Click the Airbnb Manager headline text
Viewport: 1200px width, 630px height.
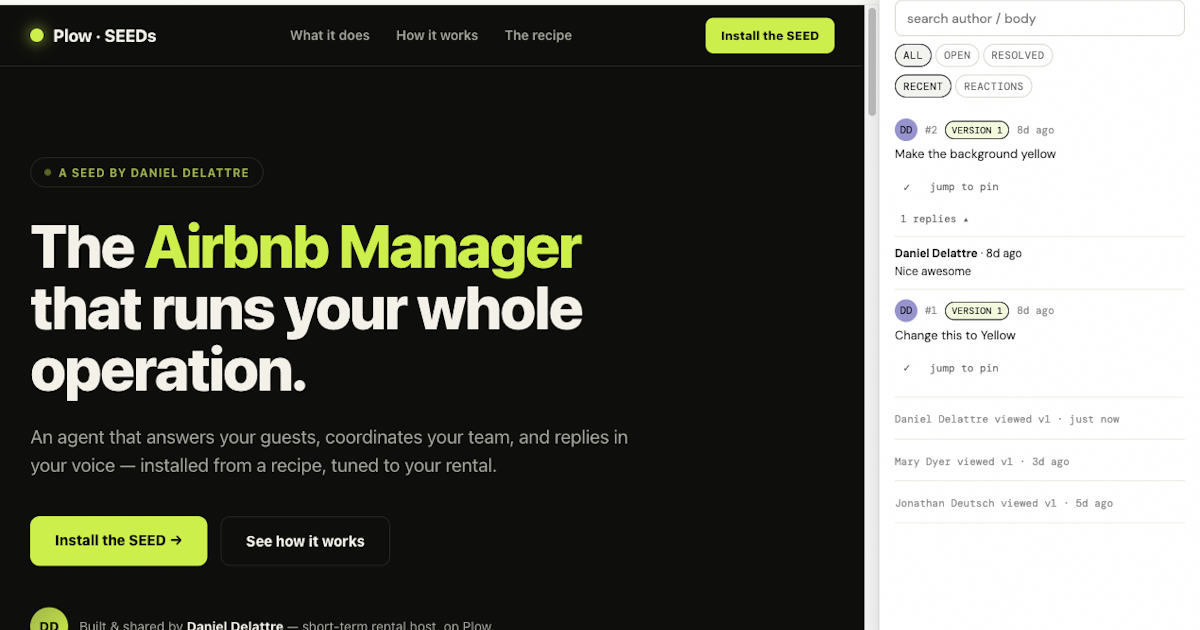[363, 247]
